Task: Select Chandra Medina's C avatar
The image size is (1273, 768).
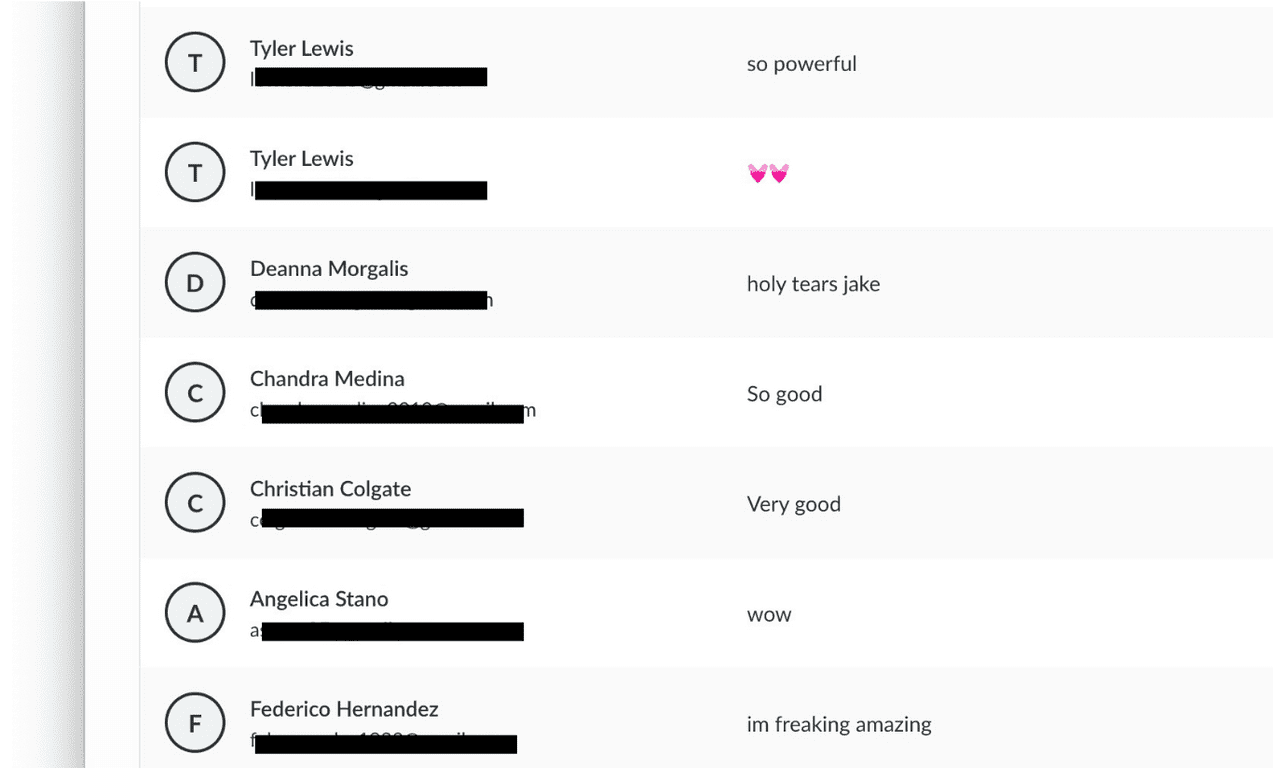Action: (x=195, y=393)
